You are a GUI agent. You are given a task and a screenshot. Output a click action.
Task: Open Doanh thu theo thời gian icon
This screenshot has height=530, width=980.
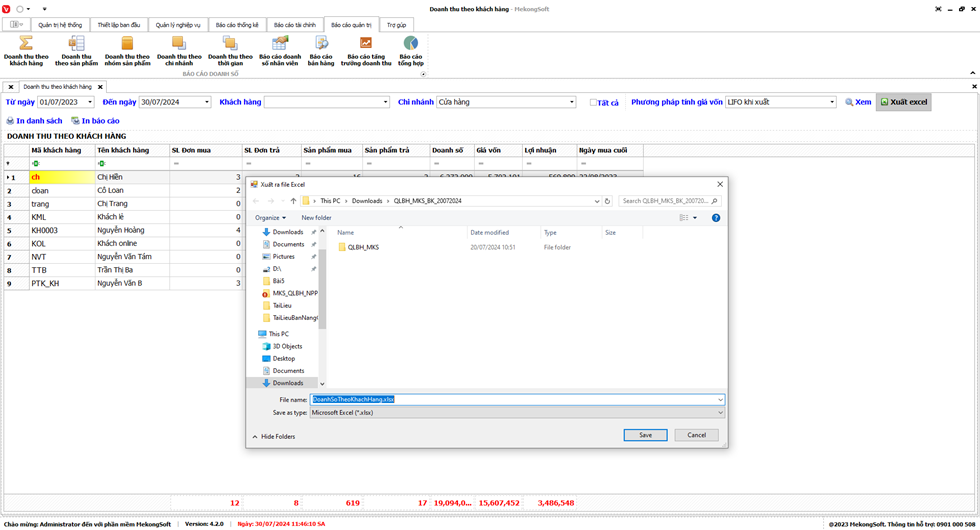tap(230, 43)
